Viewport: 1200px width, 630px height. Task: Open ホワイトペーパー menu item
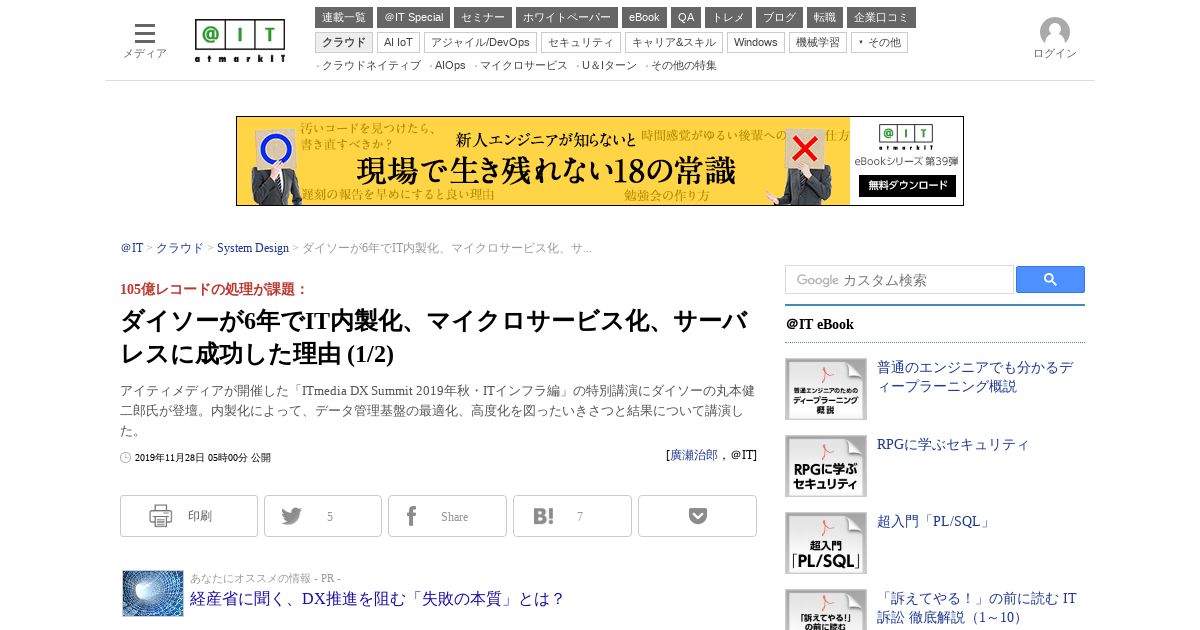pyautogui.click(x=567, y=18)
